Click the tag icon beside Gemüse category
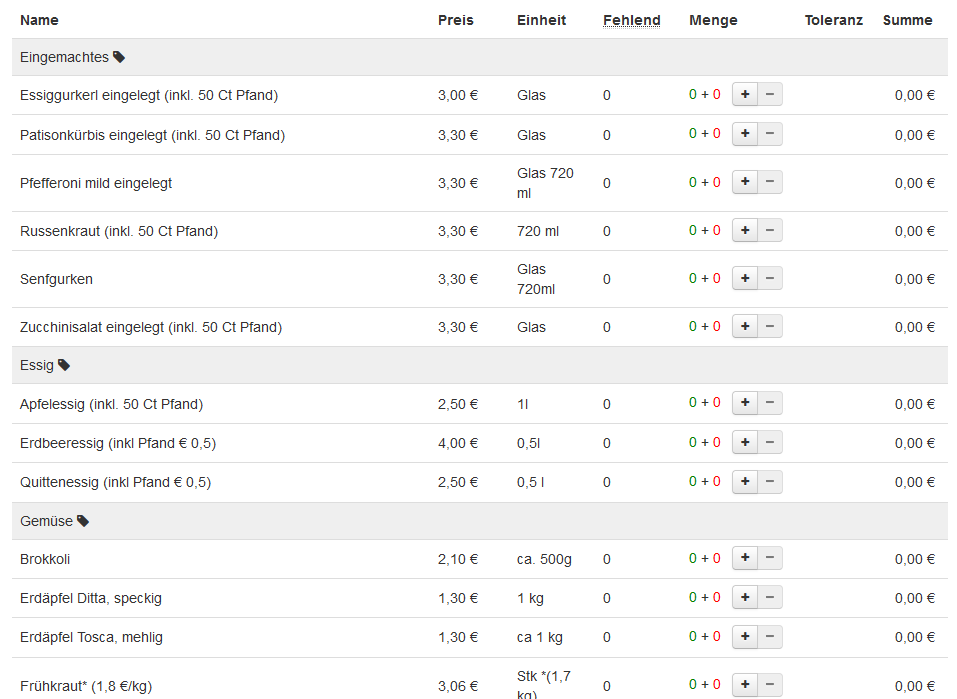 click(x=83, y=521)
